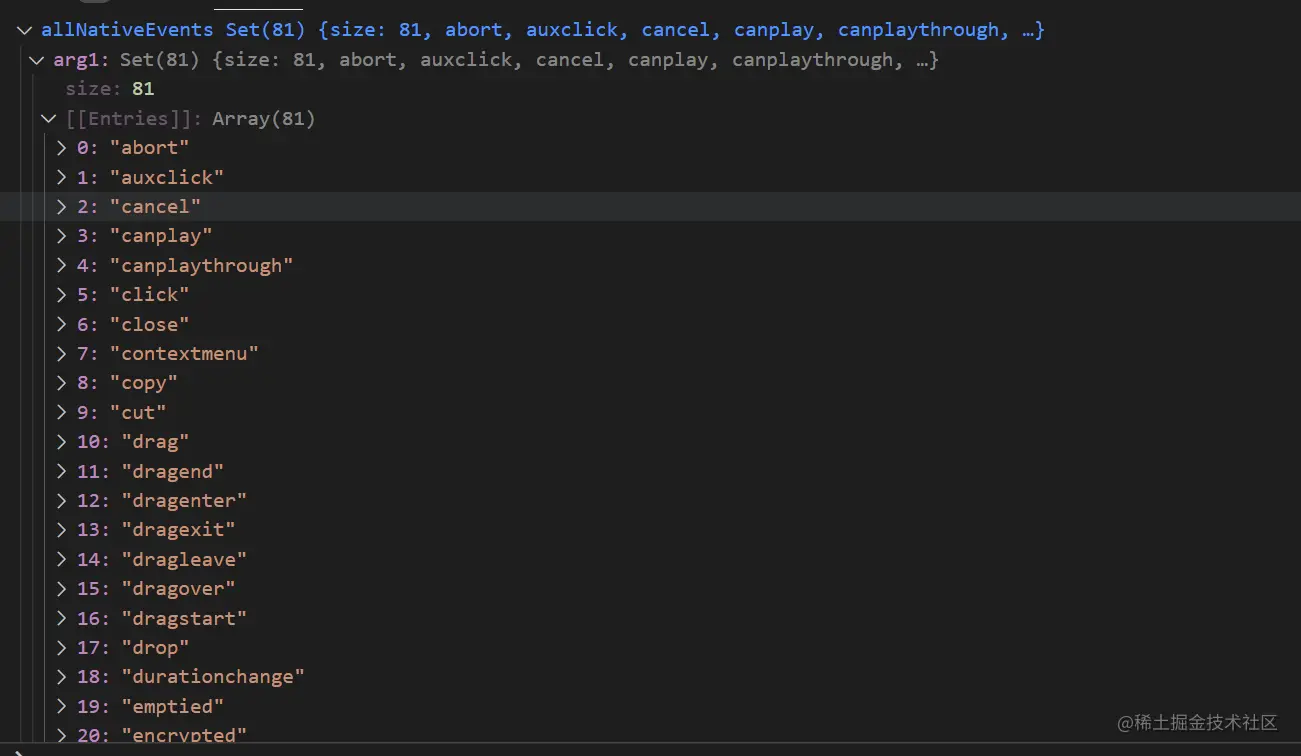Image resolution: width=1301 pixels, height=756 pixels.
Task: Expand entry 5 "click"
Action: 61,295
